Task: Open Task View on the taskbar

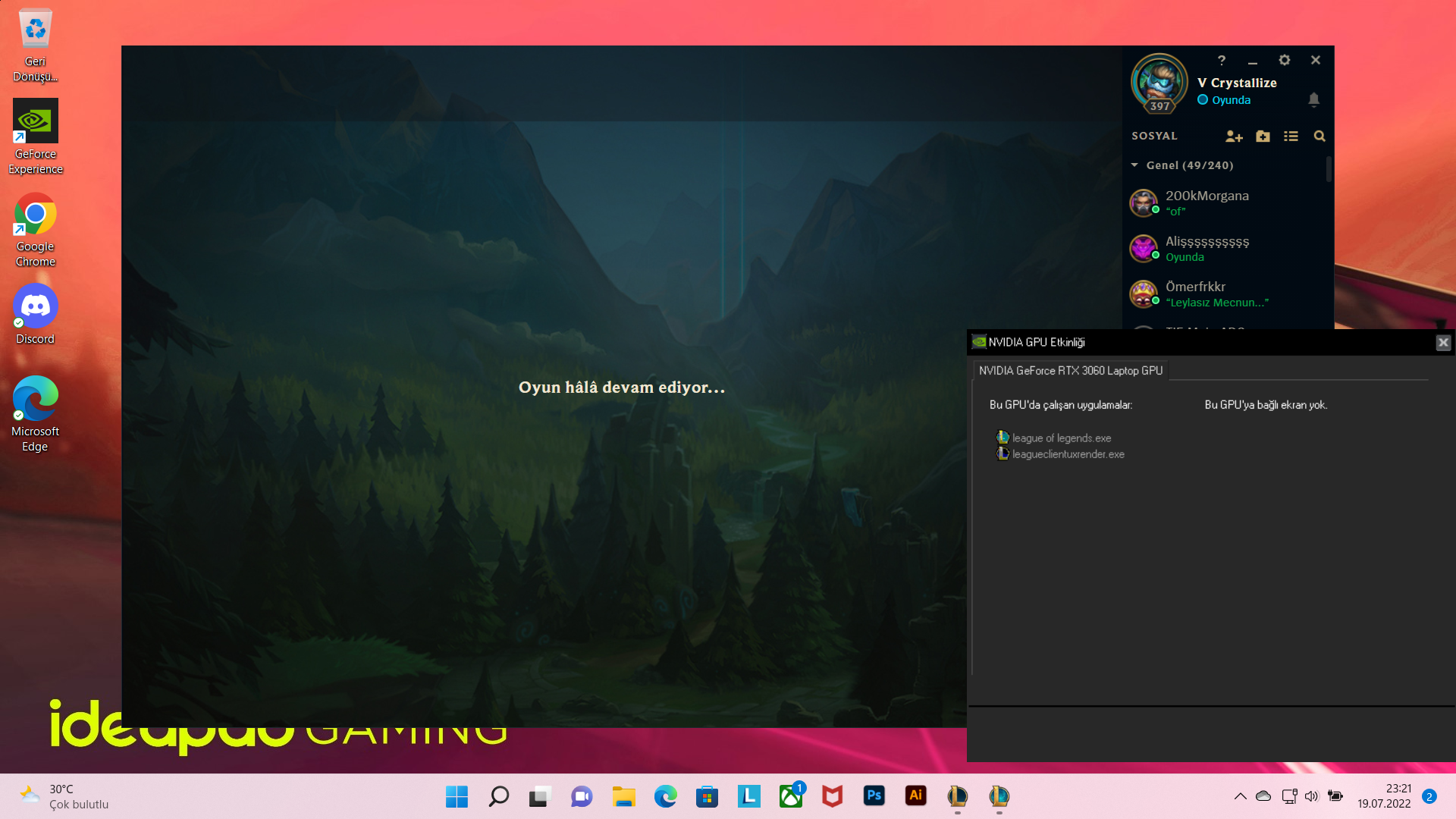Action: pyautogui.click(x=540, y=796)
